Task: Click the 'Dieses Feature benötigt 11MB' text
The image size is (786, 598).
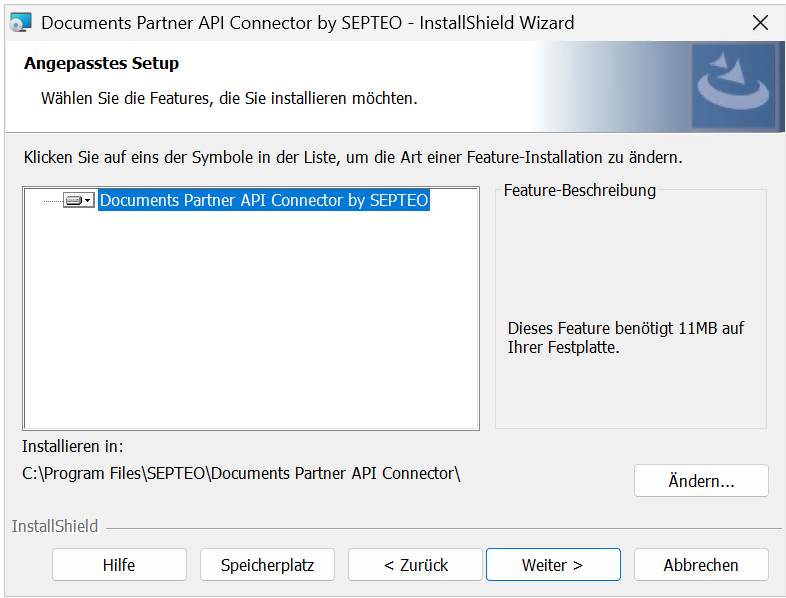Action: click(626, 337)
